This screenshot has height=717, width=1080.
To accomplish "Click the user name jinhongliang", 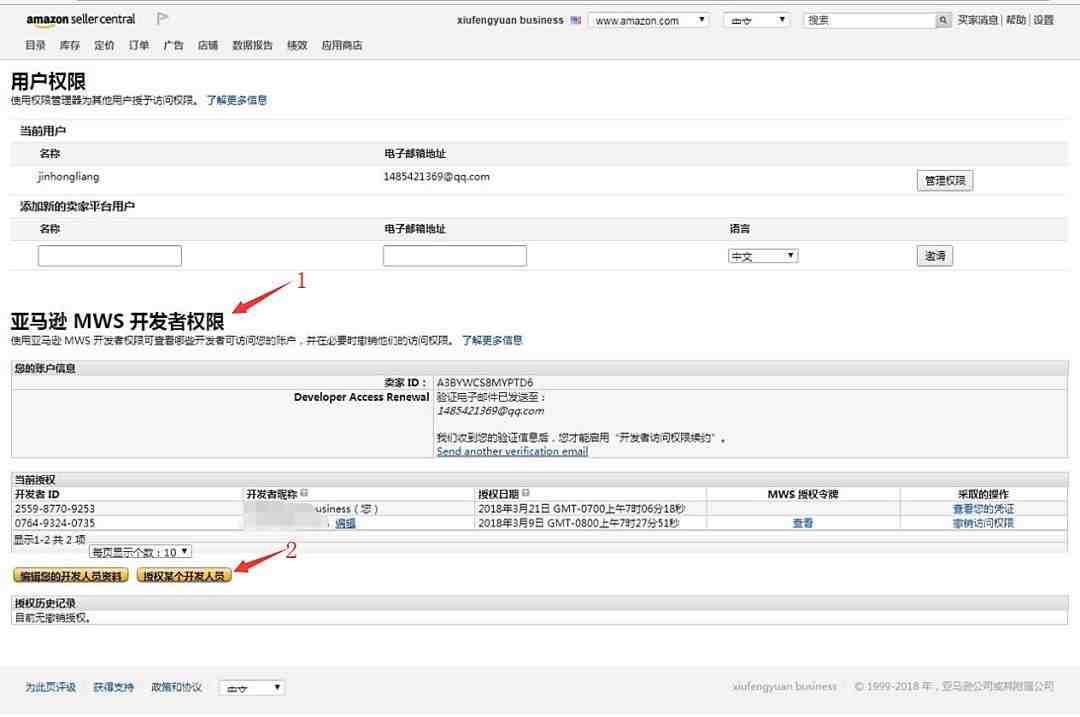I will 68,176.
